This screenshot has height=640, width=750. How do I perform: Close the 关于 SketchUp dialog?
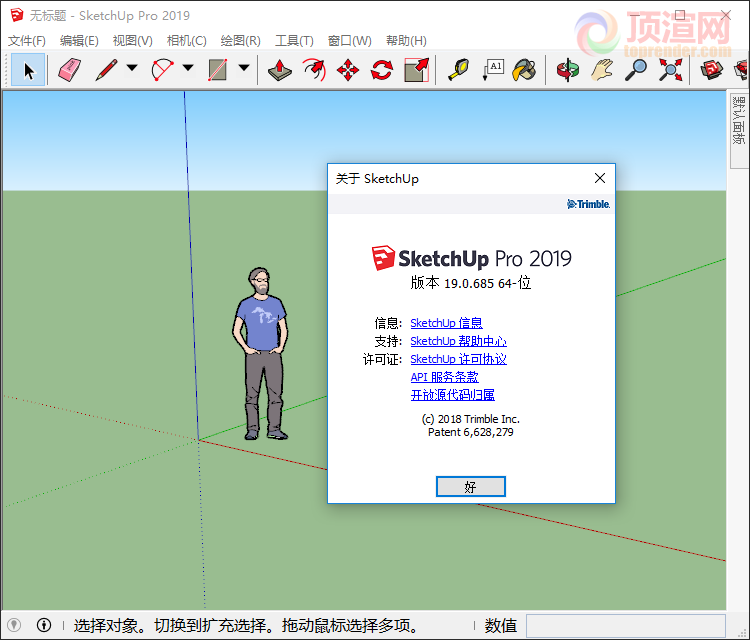pyautogui.click(x=600, y=178)
